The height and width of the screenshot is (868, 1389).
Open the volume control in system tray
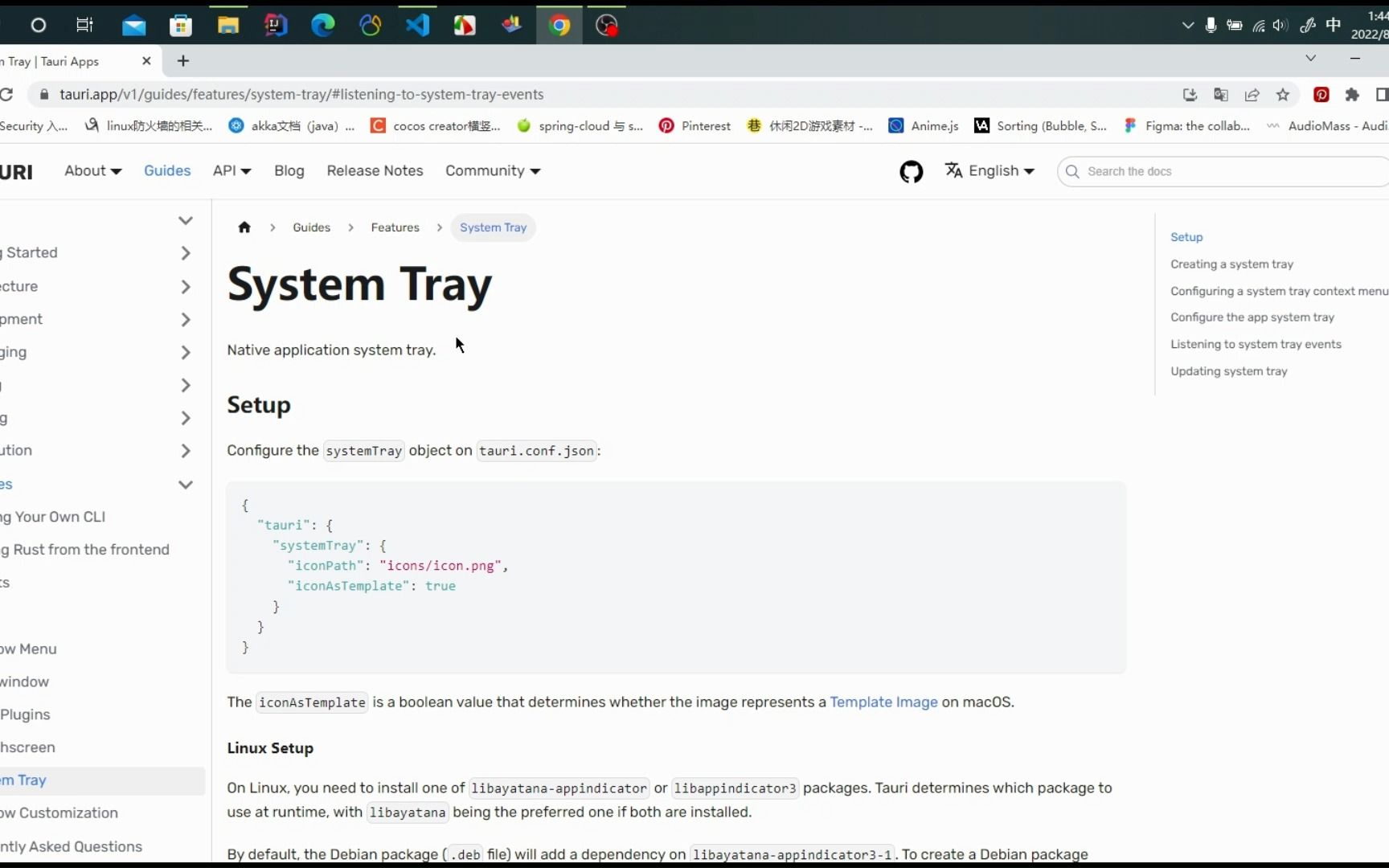[x=1280, y=26]
